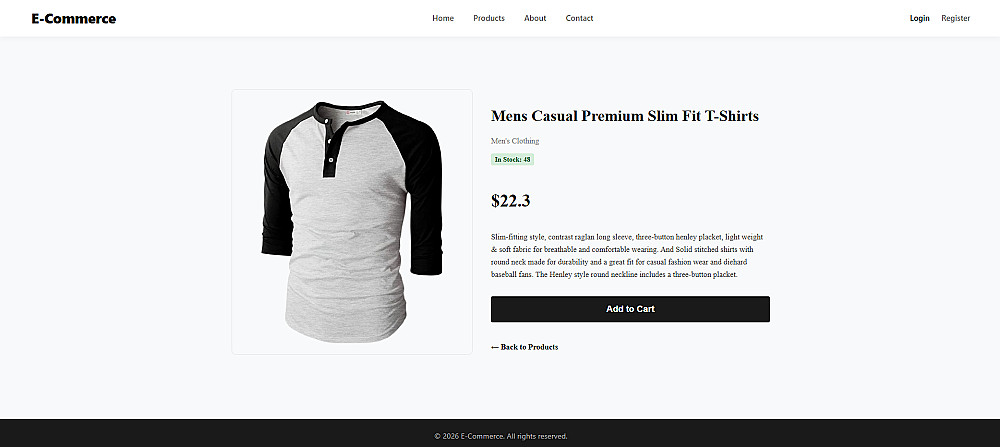
Task: Click the left arrow before Back to Products
Action: [x=495, y=347]
